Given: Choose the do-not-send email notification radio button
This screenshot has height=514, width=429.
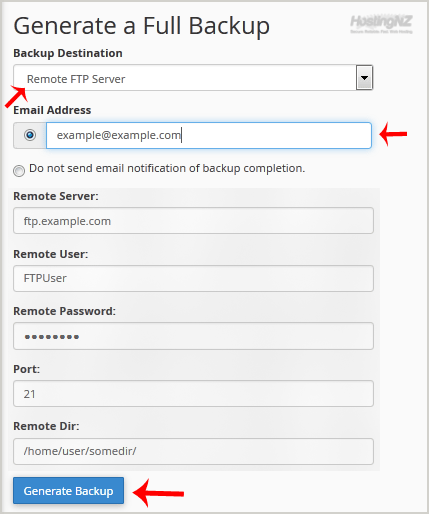Looking at the screenshot, I should pyautogui.click(x=19, y=171).
